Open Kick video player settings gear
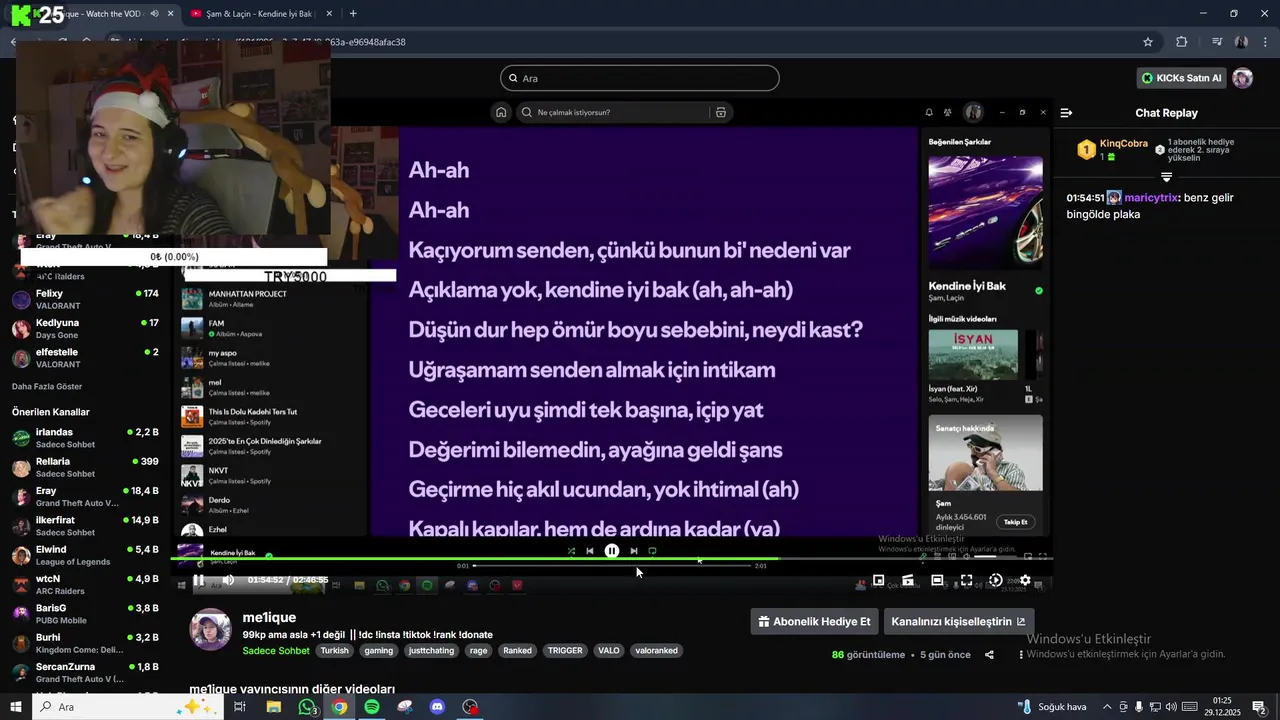This screenshot has width=1280, height=720. point(1025,580)
